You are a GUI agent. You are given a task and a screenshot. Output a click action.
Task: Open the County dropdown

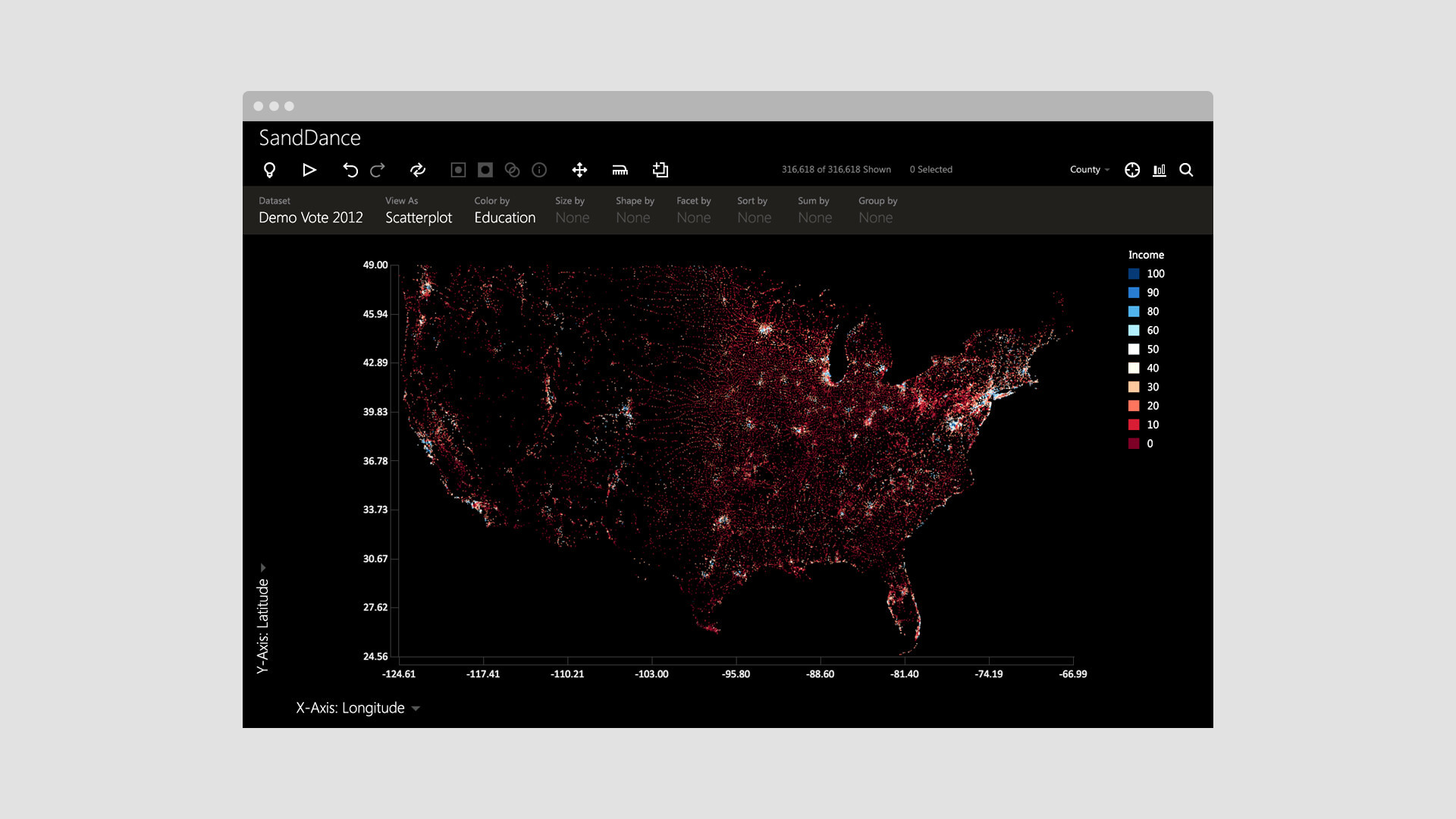click(1090, 170)
